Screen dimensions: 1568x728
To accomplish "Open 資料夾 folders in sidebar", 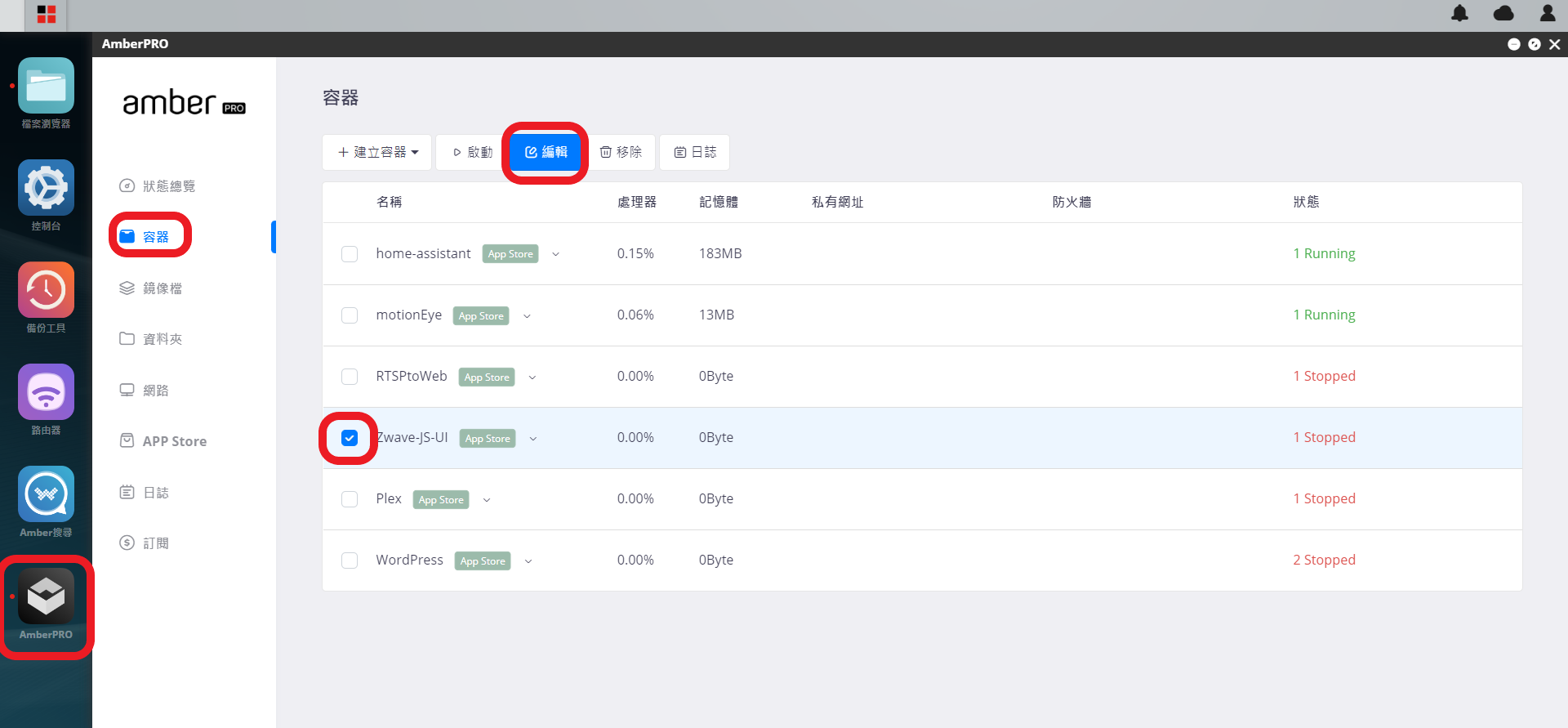I will point(151,339).
